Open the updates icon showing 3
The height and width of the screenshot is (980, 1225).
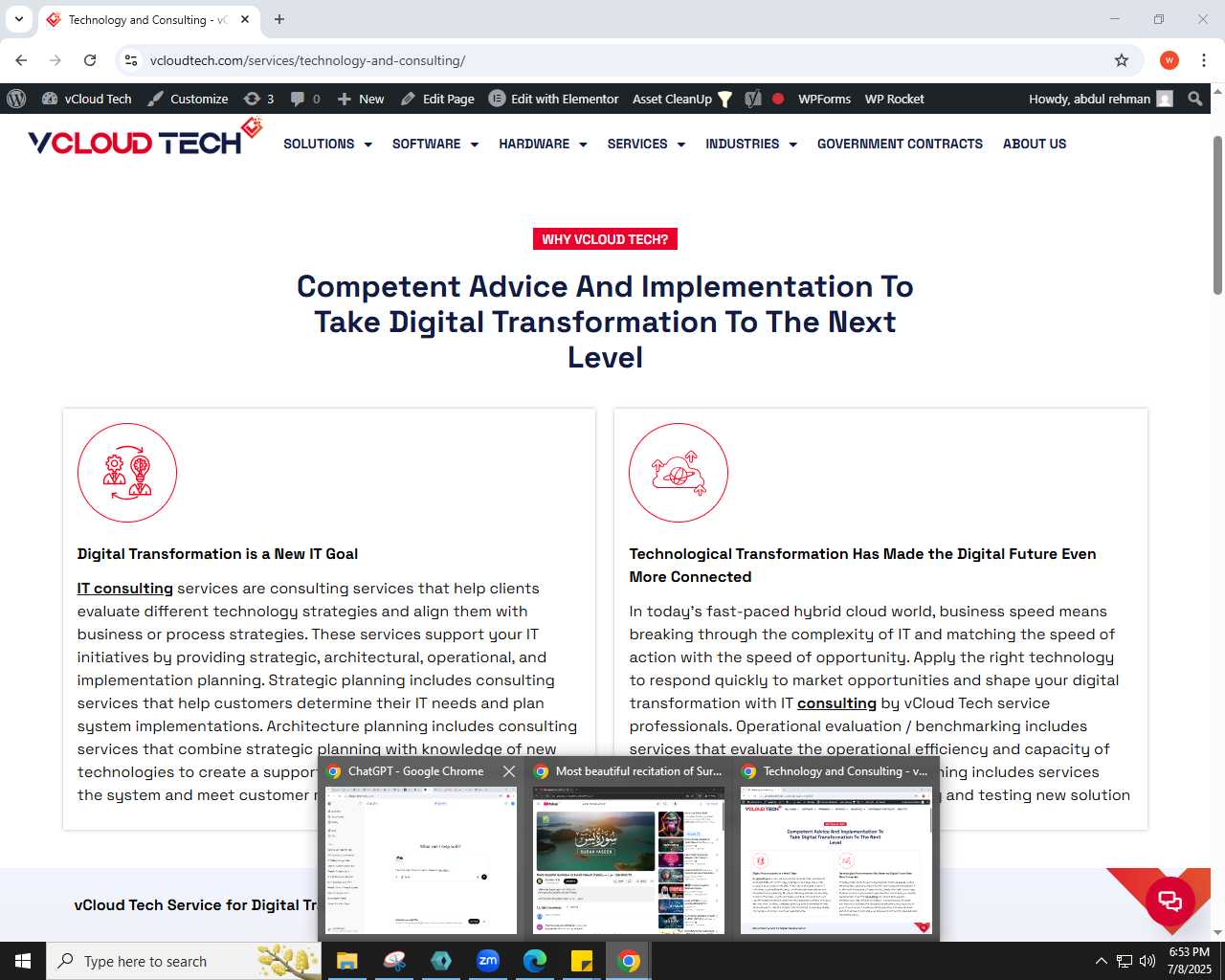click(258, 99)
